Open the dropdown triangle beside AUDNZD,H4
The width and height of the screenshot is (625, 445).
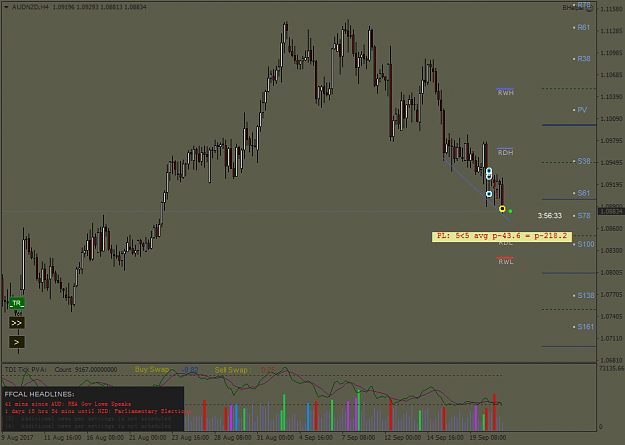[x=6, y=7]
